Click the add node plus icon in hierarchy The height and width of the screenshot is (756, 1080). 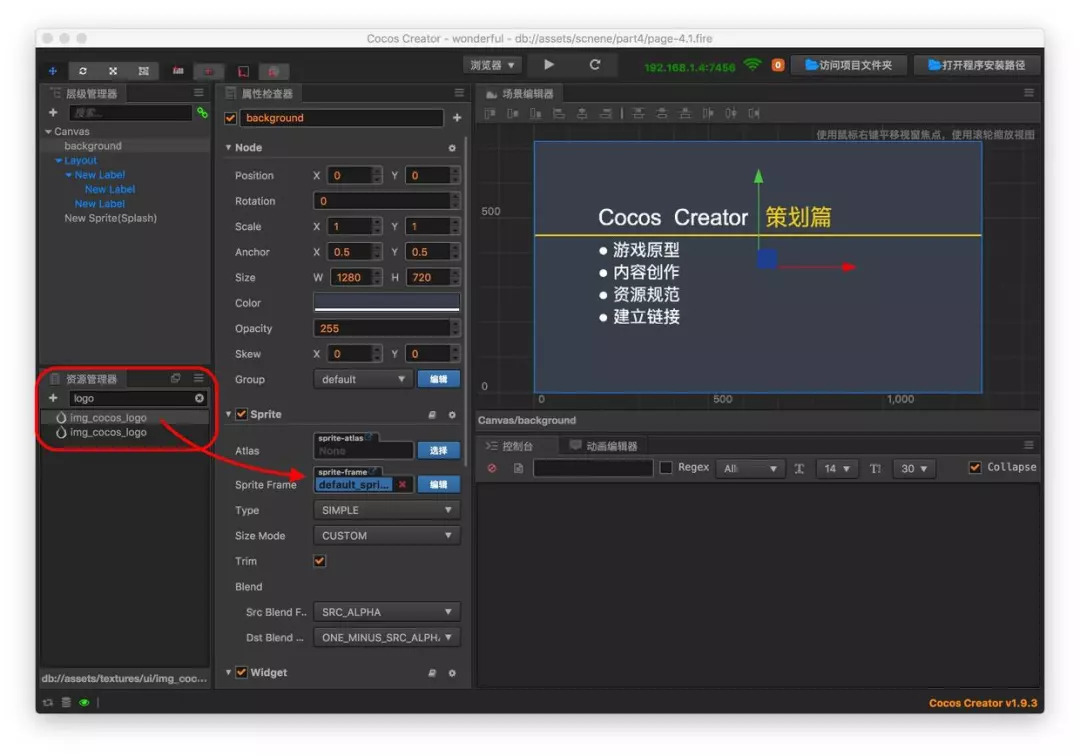point(53,113)
